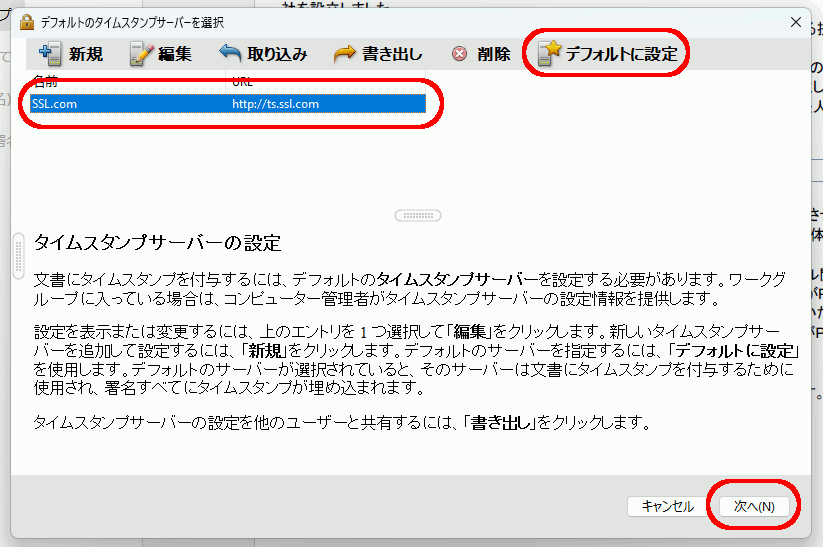Click the キャンセル button
Viewport: 823px width, 547px height.
668,507
